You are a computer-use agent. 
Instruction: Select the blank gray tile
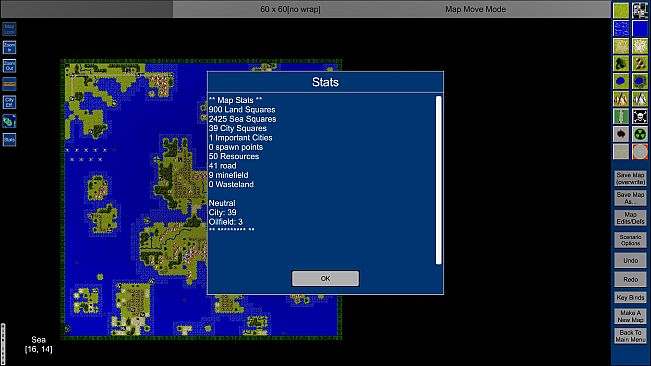pos(621,152)
